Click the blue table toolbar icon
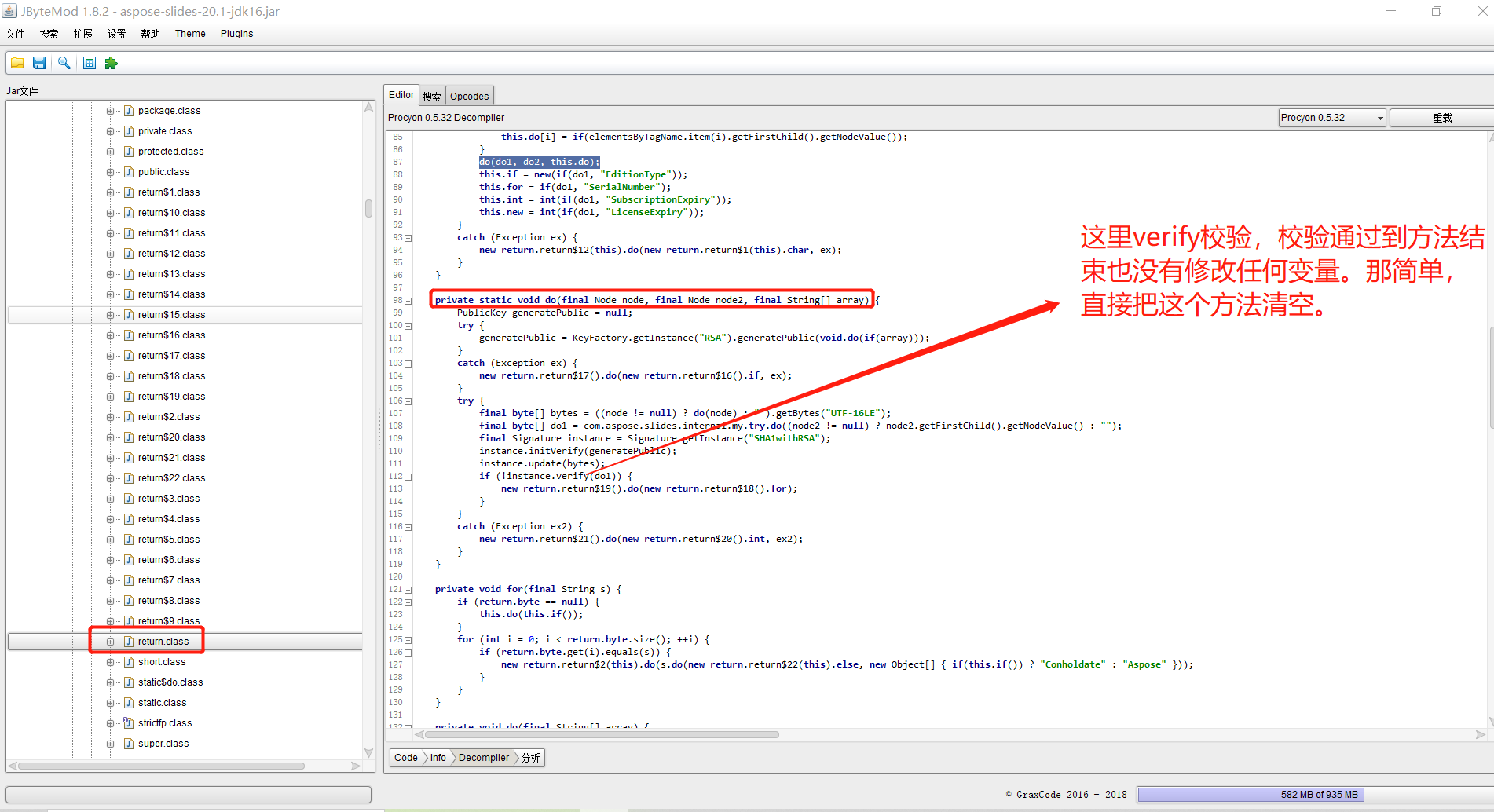The height and width of the screenshot is (812, 1494). (x=90, y=63)
